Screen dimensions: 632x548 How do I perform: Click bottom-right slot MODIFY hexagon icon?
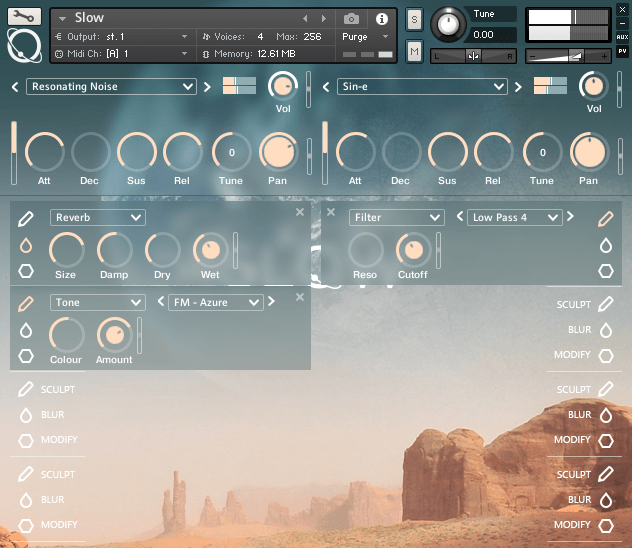tap(606, 525)
